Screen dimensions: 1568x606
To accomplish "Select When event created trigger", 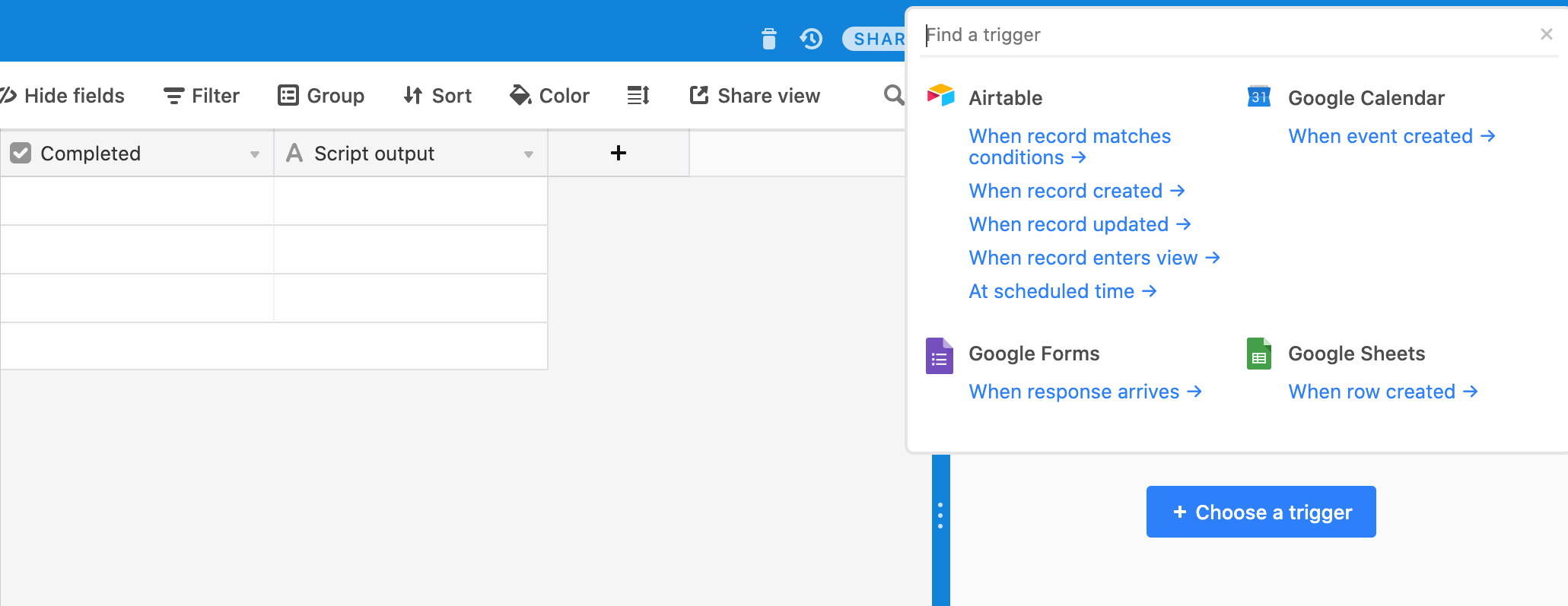I will pos(1392,136).
